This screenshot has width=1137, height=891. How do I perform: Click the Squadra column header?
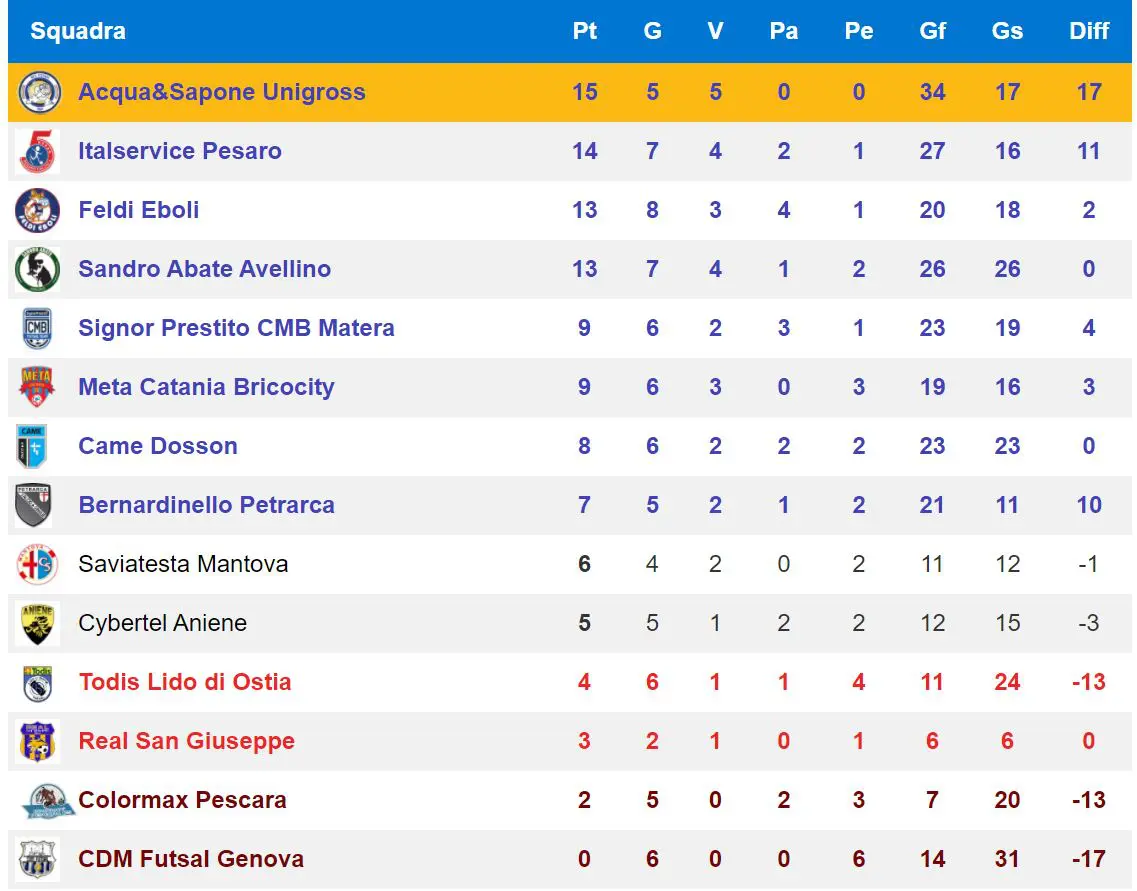pyautogui.click(x=78, y=31)
